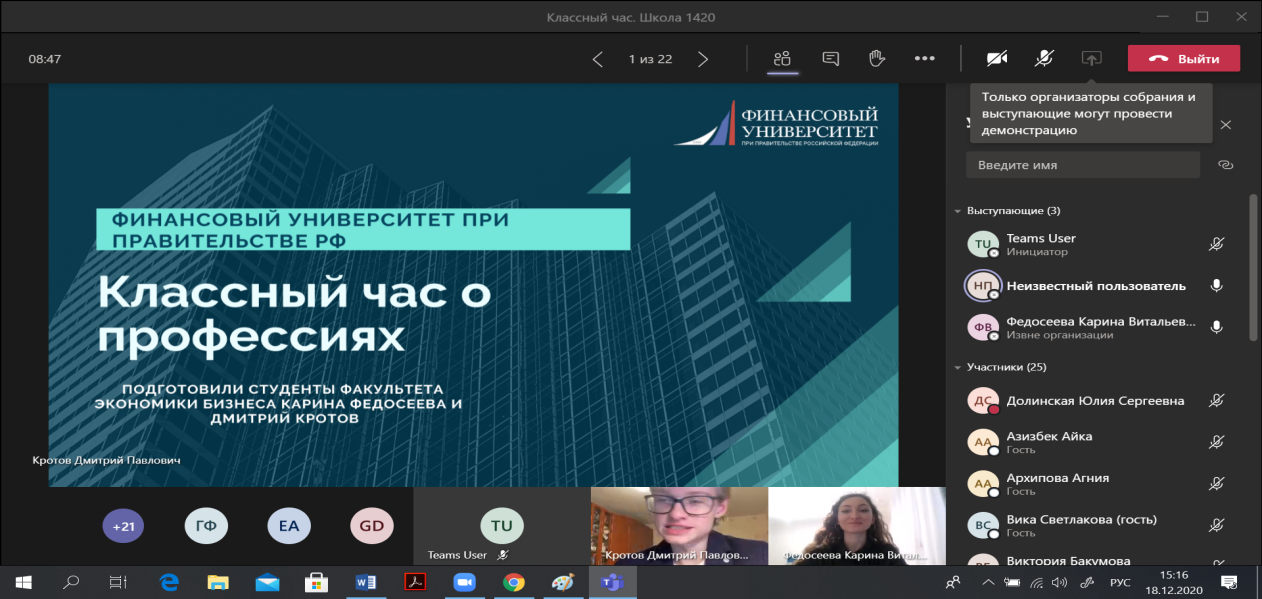The height and width of the screenshot is (599, 1262).
Task: Open Paint from the taskbar
Action: (x=562, y=581)
